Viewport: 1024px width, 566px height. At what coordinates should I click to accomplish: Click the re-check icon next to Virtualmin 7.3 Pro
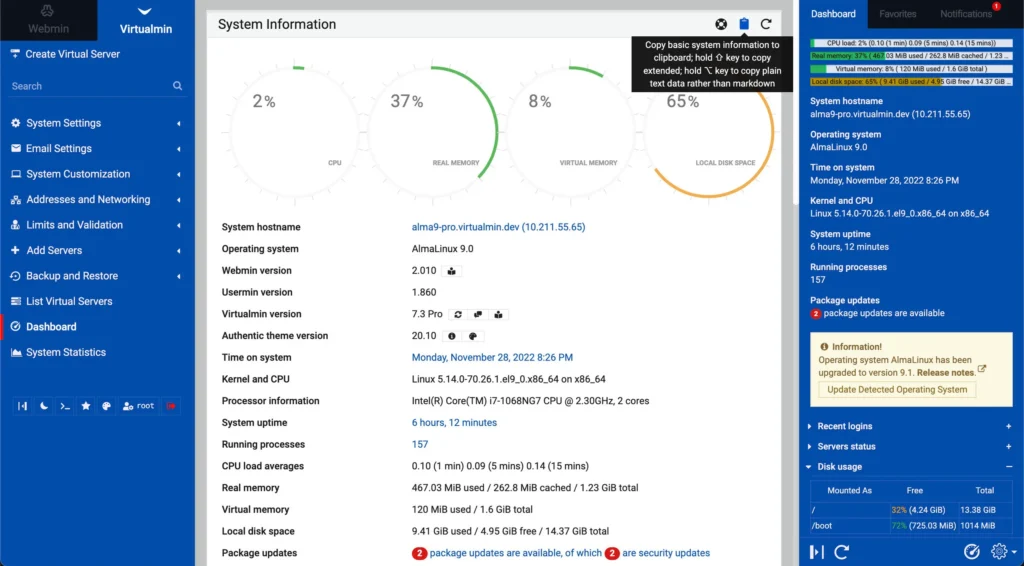[x=458, y=314]
